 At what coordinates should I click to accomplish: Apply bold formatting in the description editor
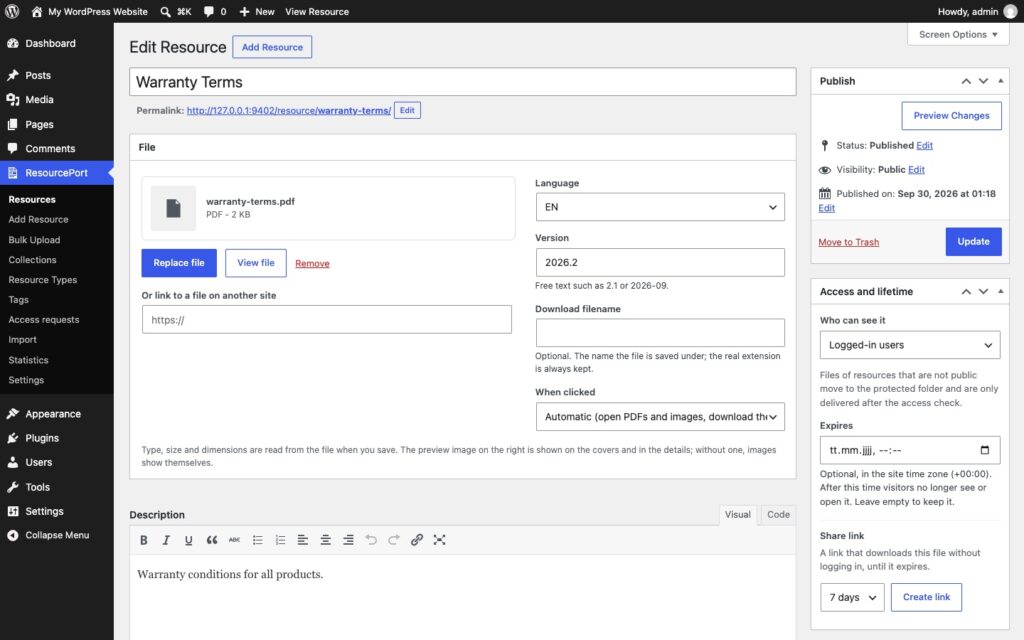click(x=144, y=540)
